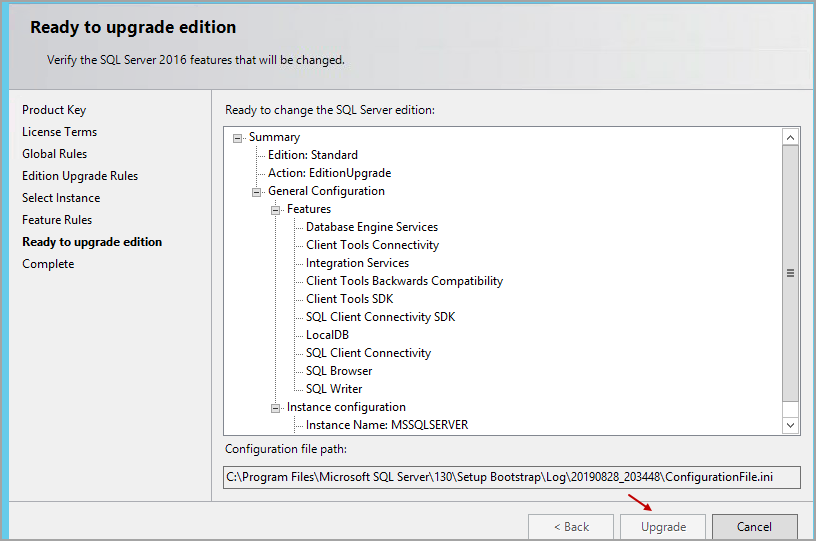Click 'Ready to change the SQL Server edition:' label
The height and width of the screenshot is (541, 816).
click(330, 110)
